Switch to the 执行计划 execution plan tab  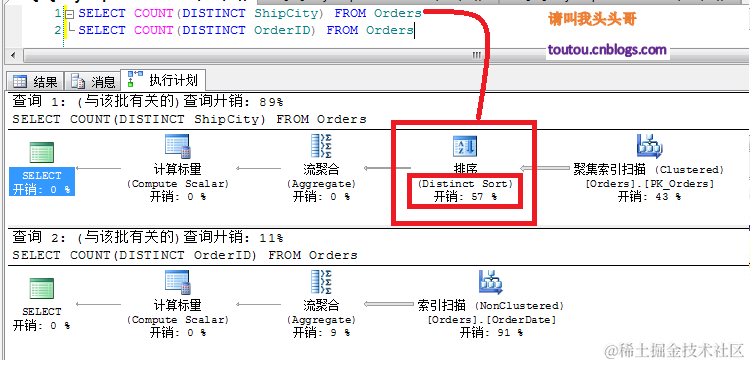163,80
